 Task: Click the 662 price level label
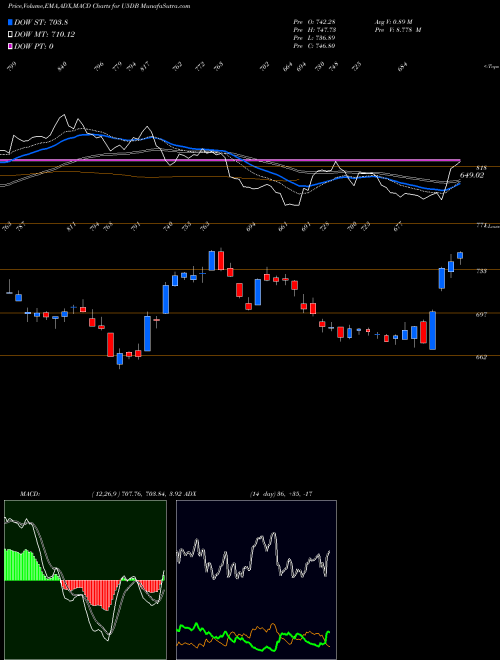pyautogui.click(x=481, y=357)
